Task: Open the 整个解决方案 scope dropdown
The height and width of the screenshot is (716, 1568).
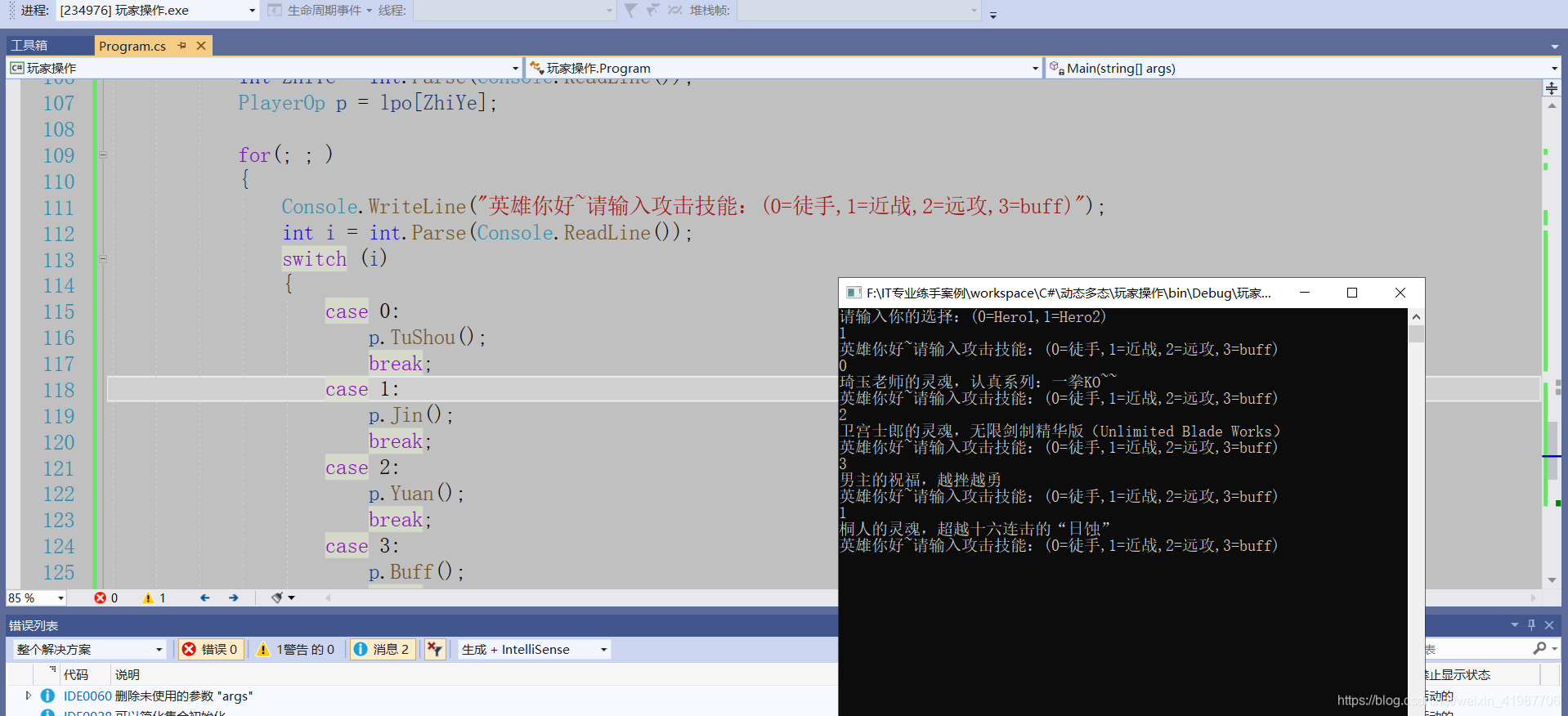Action: (x=89, y=649)
